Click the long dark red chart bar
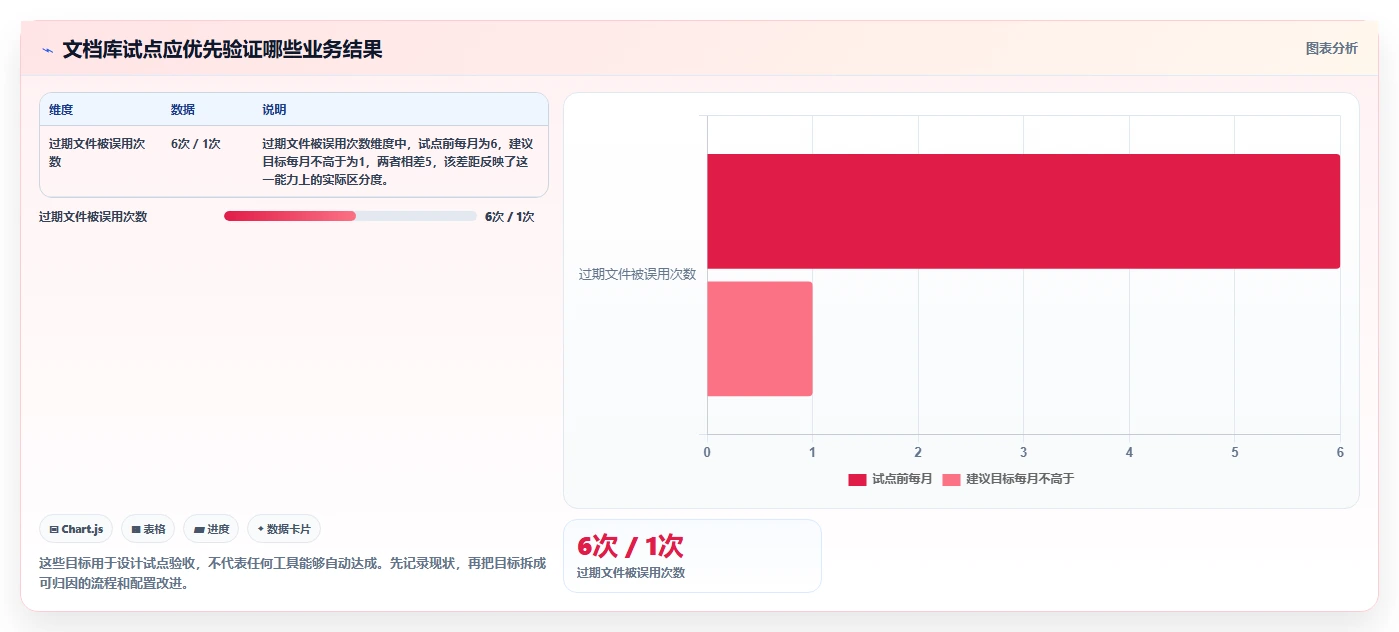Image resolution: width=1399 pixels, height=632 pixels. 1023,211
